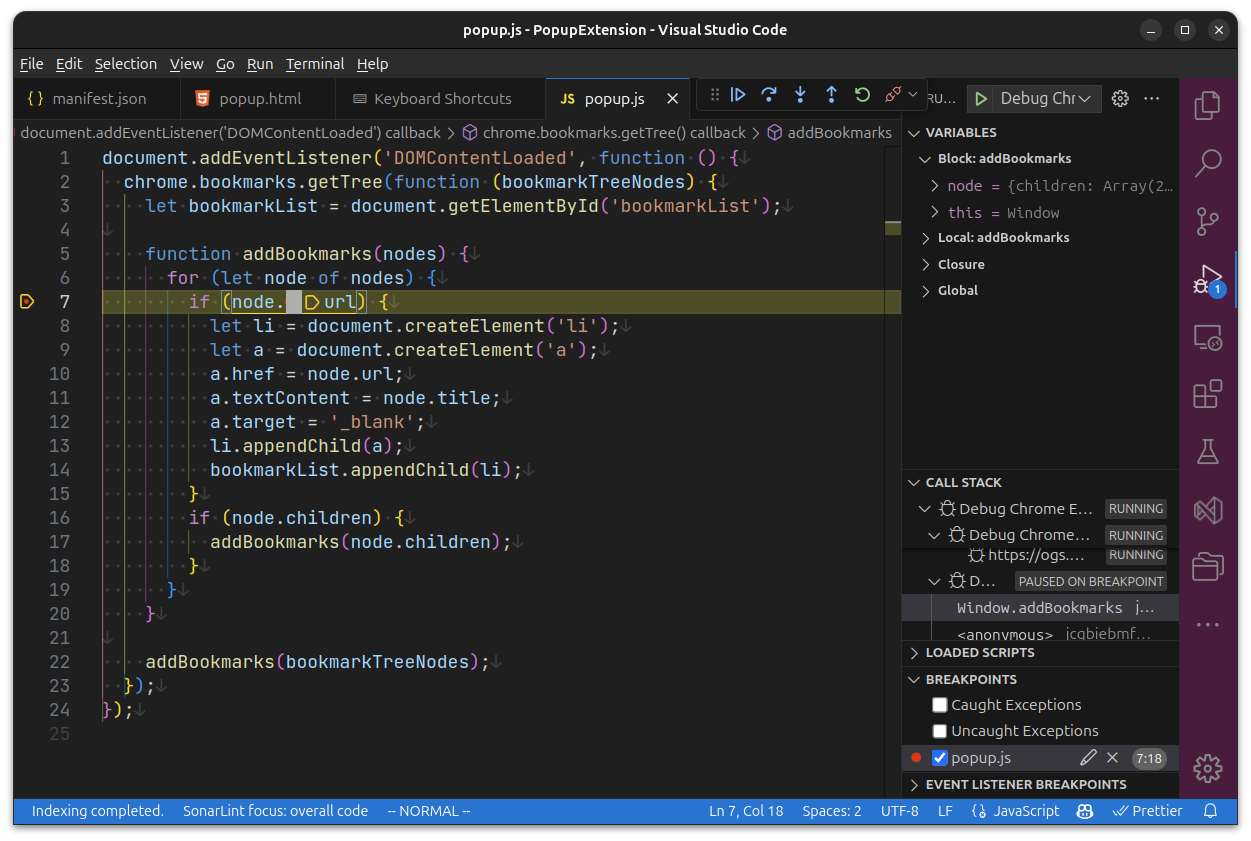The image size is (1251, 841).
Task: Expand the Closure scope
Action: click(925, 265)
